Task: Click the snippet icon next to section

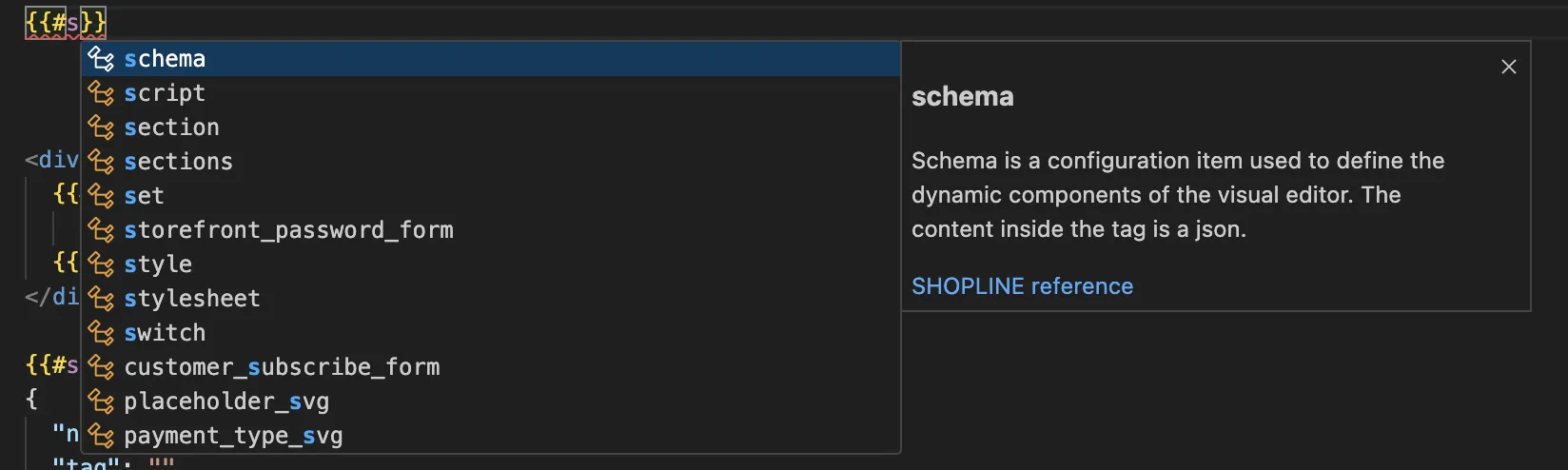Action: point(101,127)
